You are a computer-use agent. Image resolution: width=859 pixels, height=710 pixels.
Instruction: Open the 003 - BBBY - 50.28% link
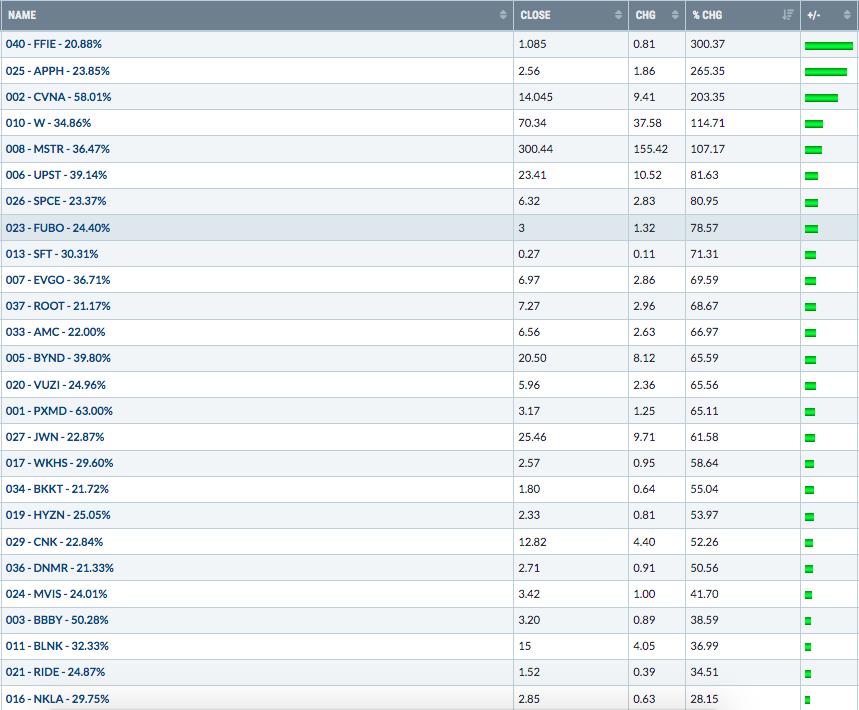tap(57, 620)
